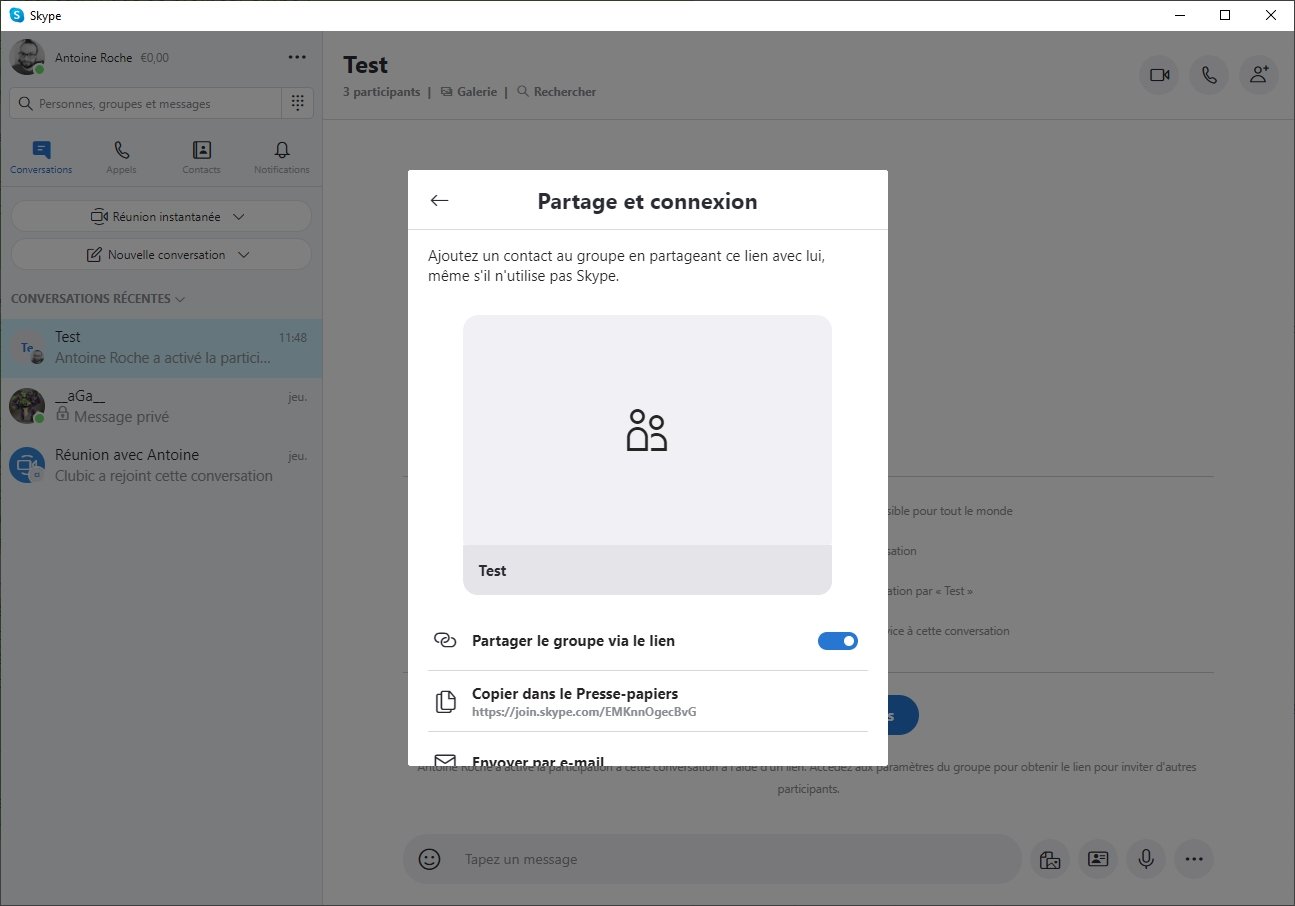Viewport: 1295px width, 906px height.
Task: Open the dial pad next to search
Action: click(x=297, y=103)
